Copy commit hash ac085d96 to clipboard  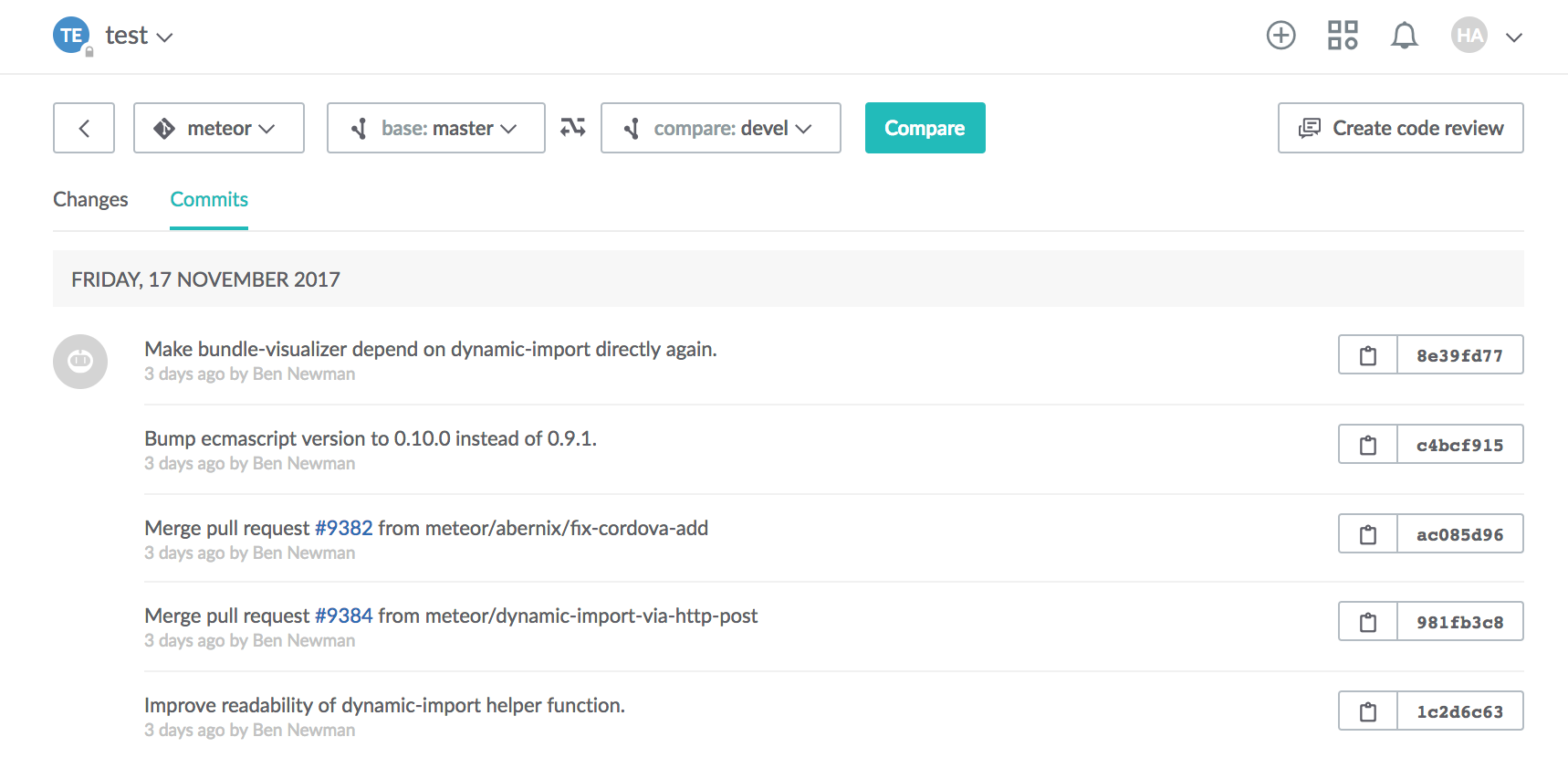click(x=1367, y=534)
